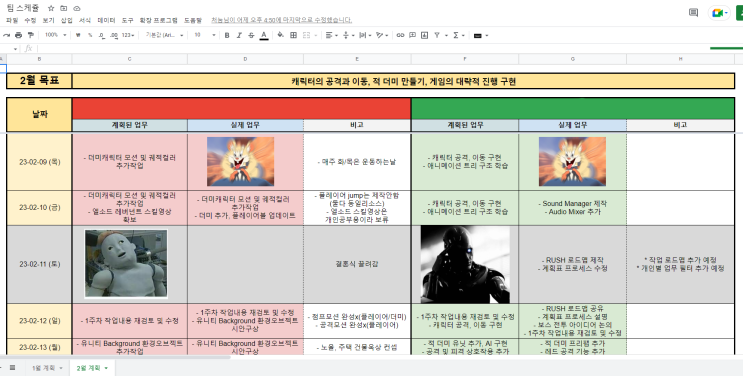Image resolution: width=743 pixels, height=376 pixels.
Task: Select the 결혼식 끌려감 cell
Action: 357,264
